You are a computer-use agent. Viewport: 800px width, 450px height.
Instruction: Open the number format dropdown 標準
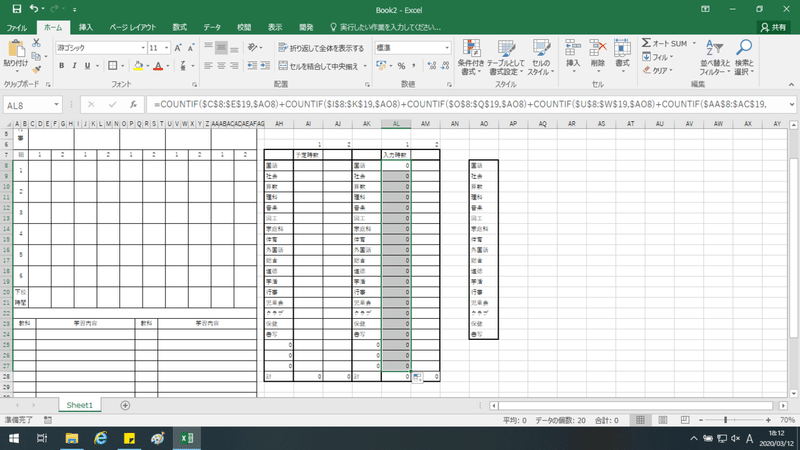[447, 48]
